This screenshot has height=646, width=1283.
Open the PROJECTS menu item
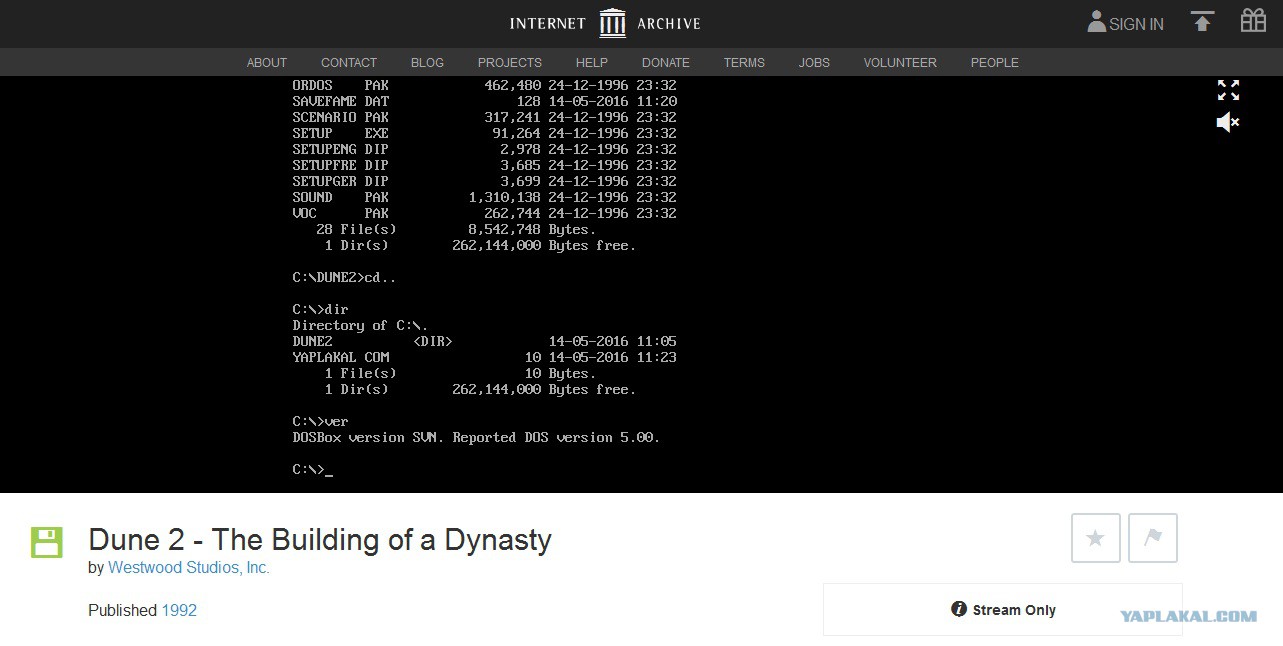[x=510, y=62]
